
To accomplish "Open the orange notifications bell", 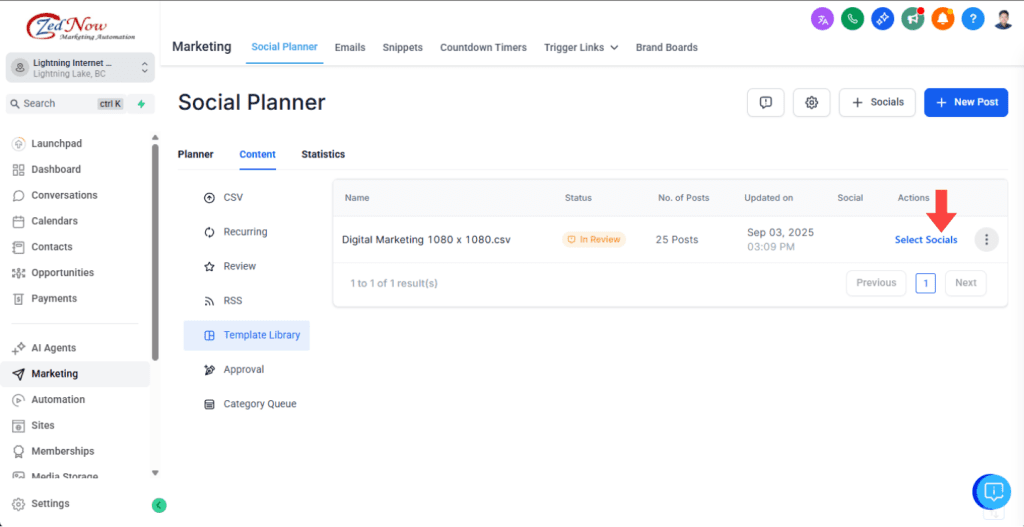I will coord(942,19).
